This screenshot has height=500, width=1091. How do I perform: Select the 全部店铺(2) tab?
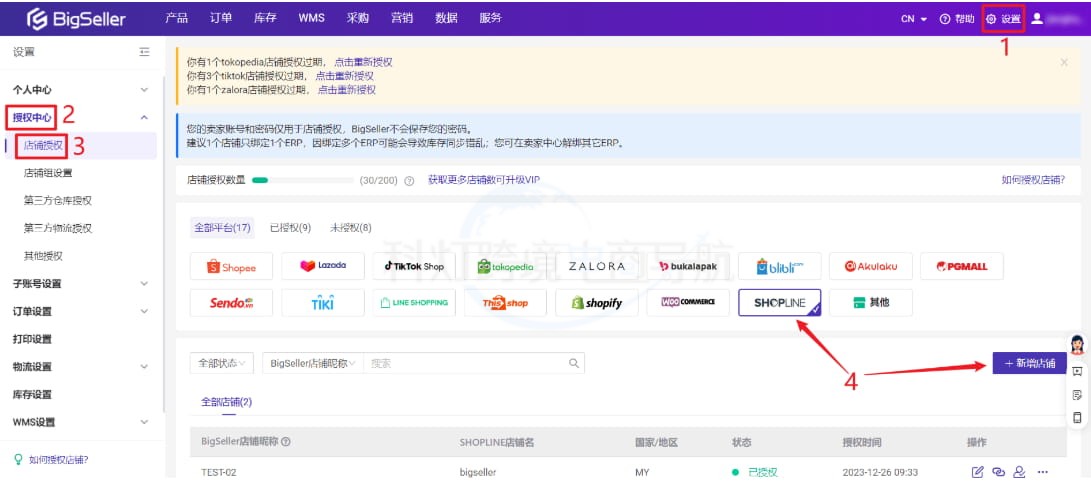[226, 402]
